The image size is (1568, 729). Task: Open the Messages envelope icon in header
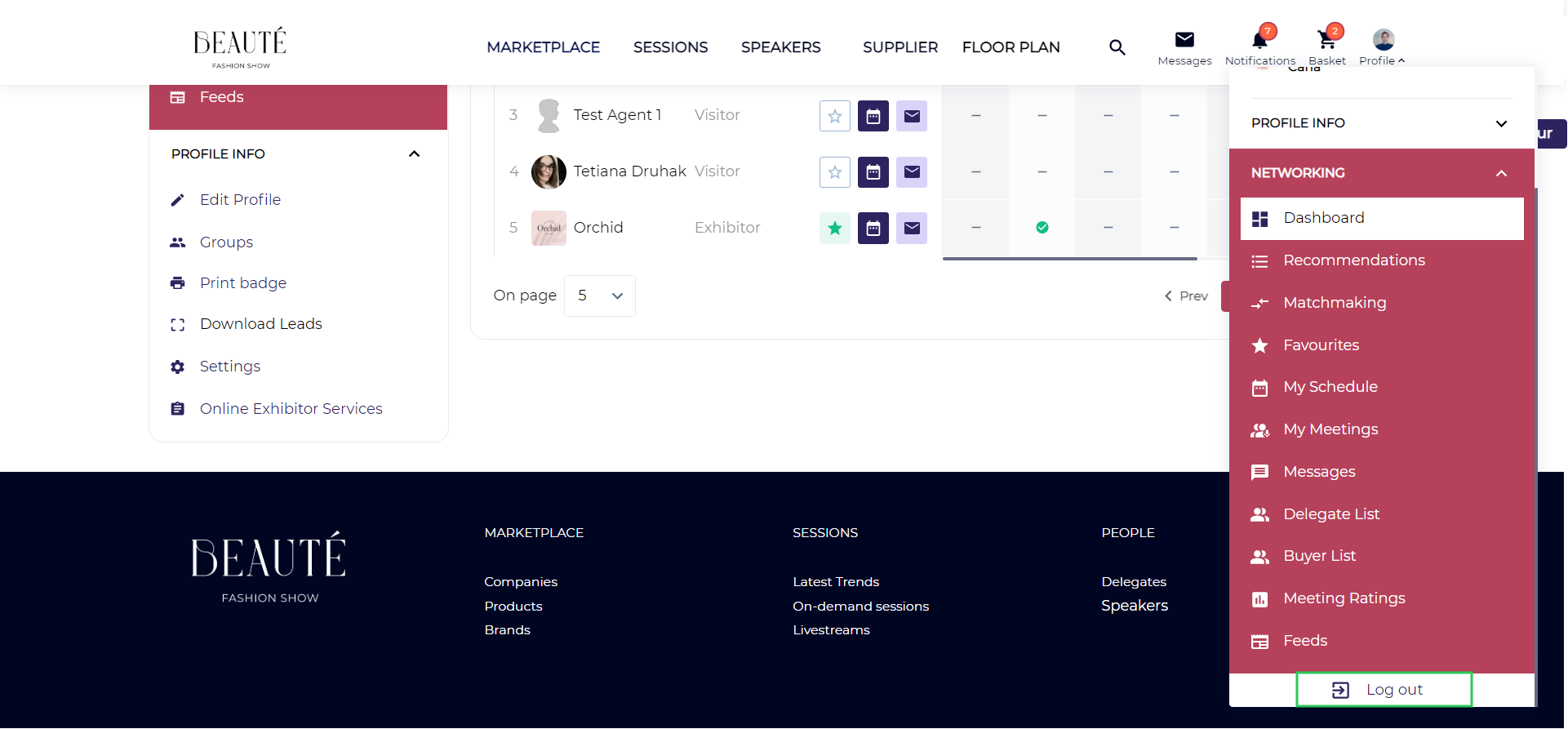[x=1184, y=40]
